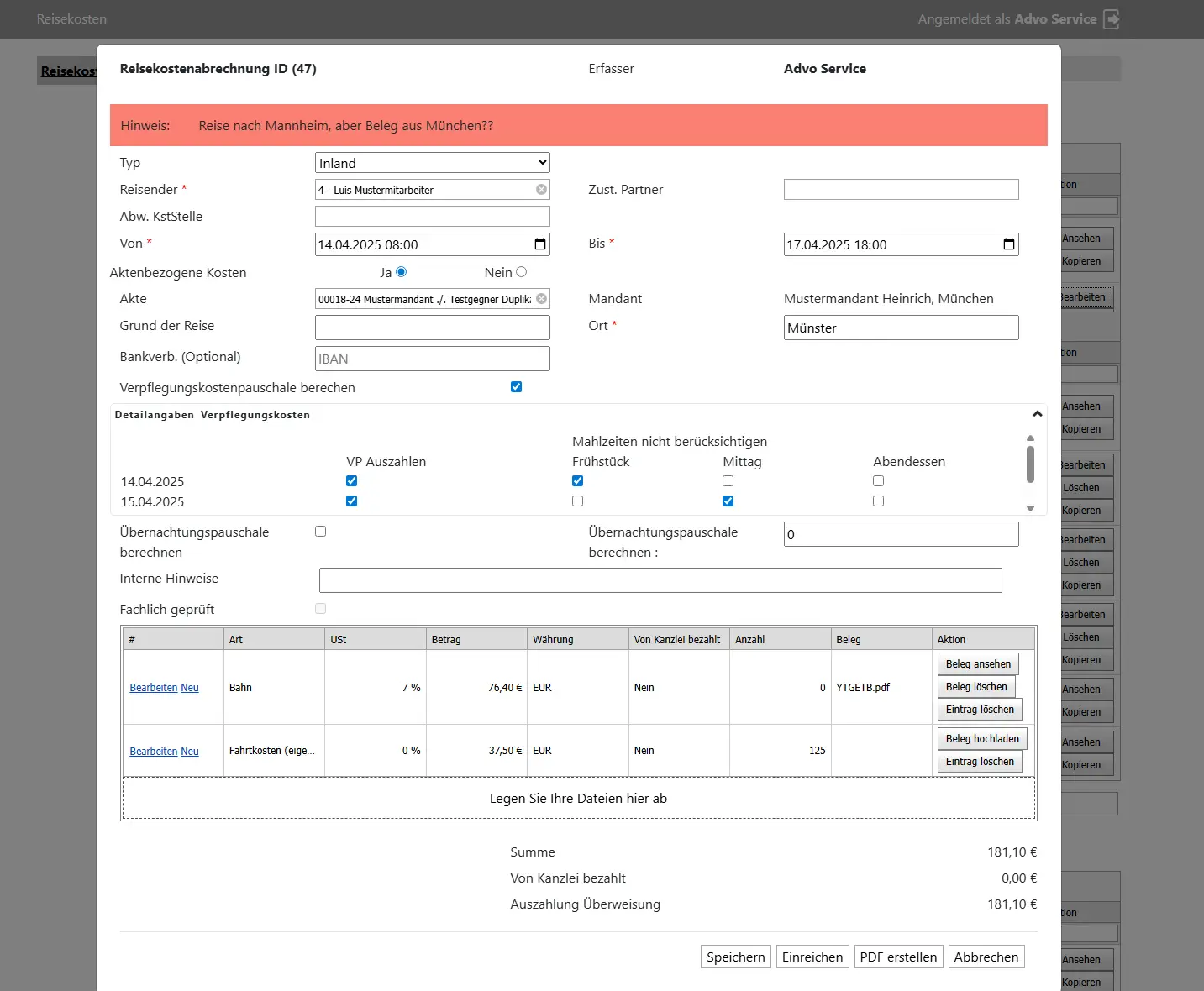
Task: Click Beleg hochladen for the Fahrtkosten entry
Action: (981, 738)
